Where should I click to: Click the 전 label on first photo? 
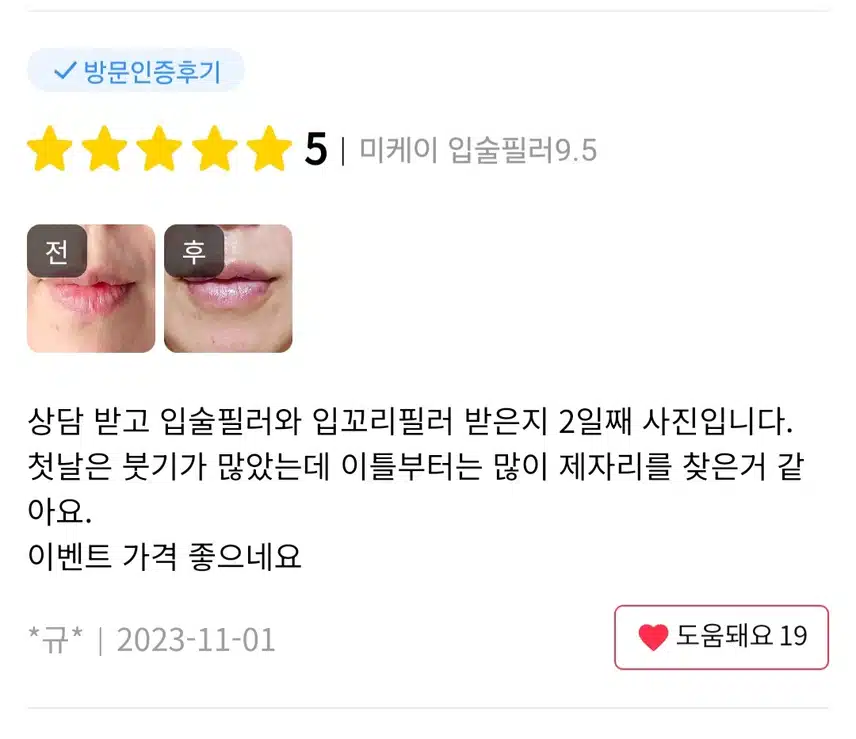tap(57, 251)
